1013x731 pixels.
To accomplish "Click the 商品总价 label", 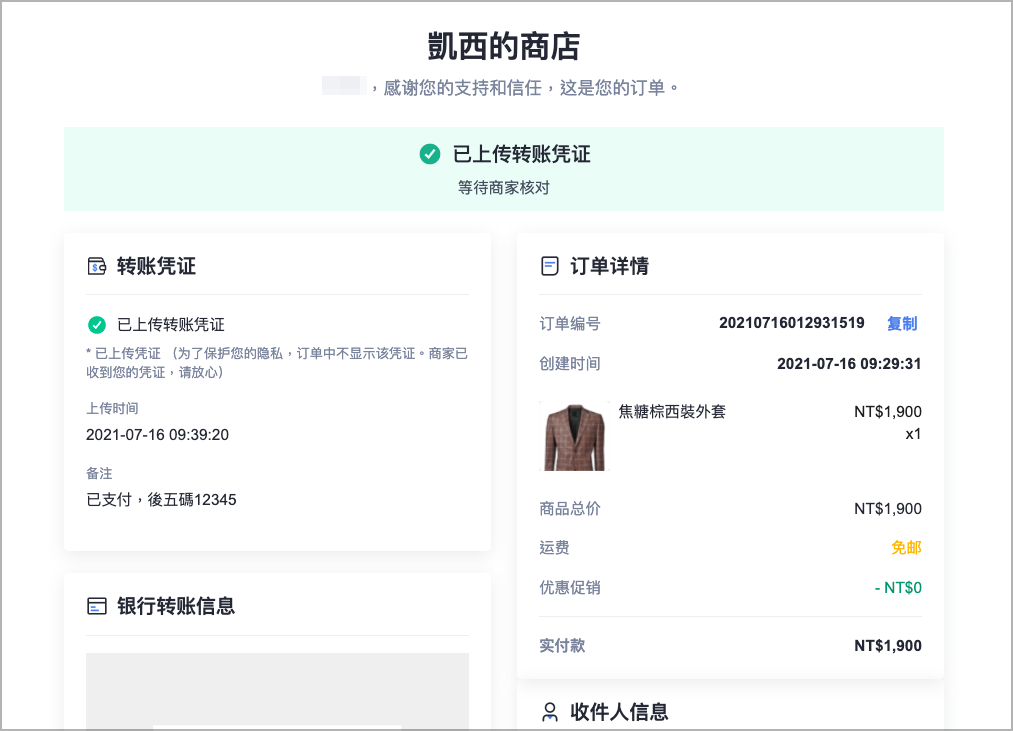I will pos(570,509).
